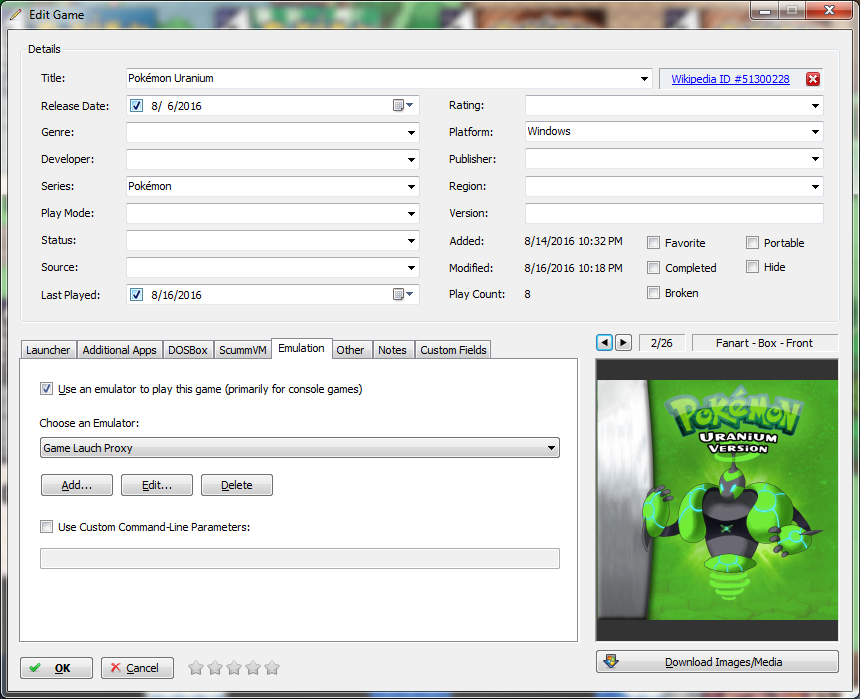Open the Play Mode dropdown
The image size is (860, 699).
click(411, 213)
